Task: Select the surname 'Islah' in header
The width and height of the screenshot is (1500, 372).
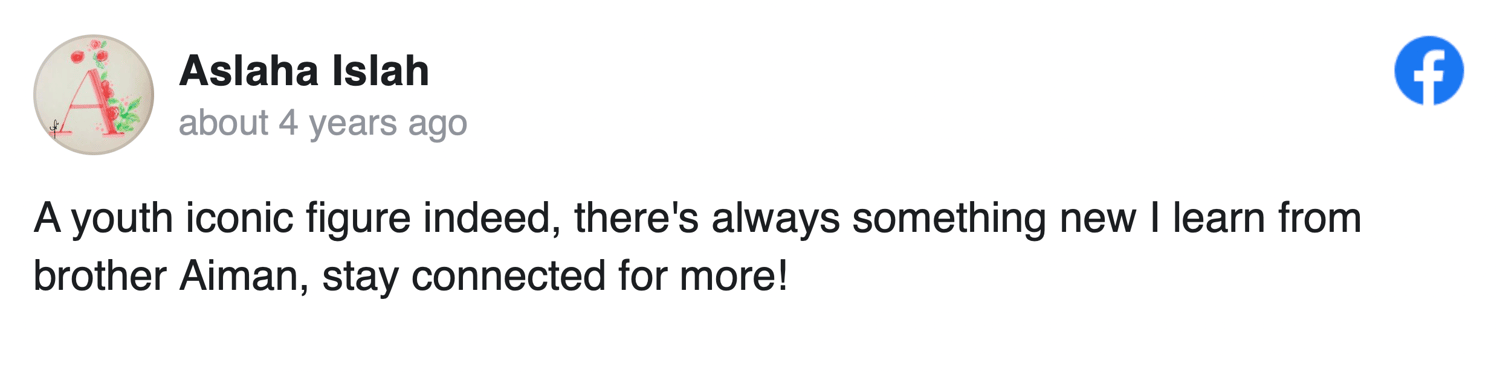Action: click(x=387, y=71)
